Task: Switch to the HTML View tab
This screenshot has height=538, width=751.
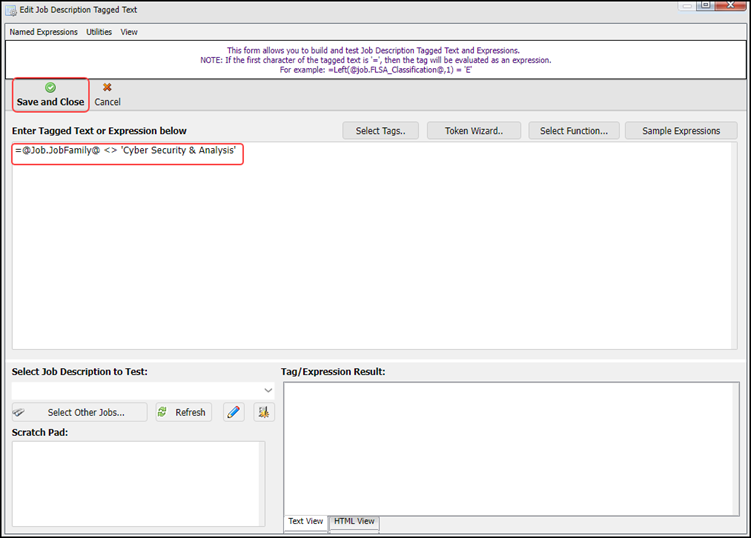Action: (x=354, y=522)
